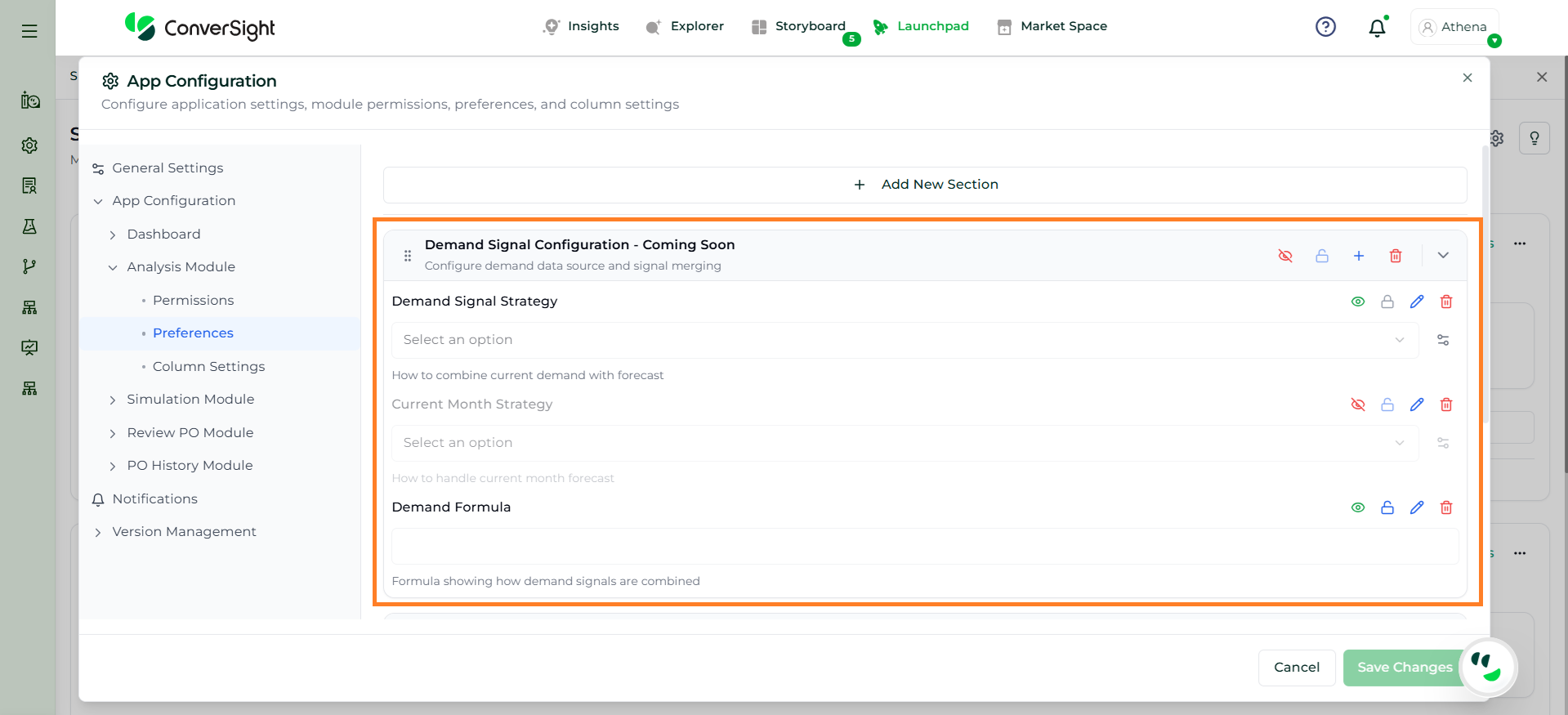Image resolution: width=1568 pixels, height=715 pixels.
Task: Select Column Settings in the sidebar
Action: point(208,366)
